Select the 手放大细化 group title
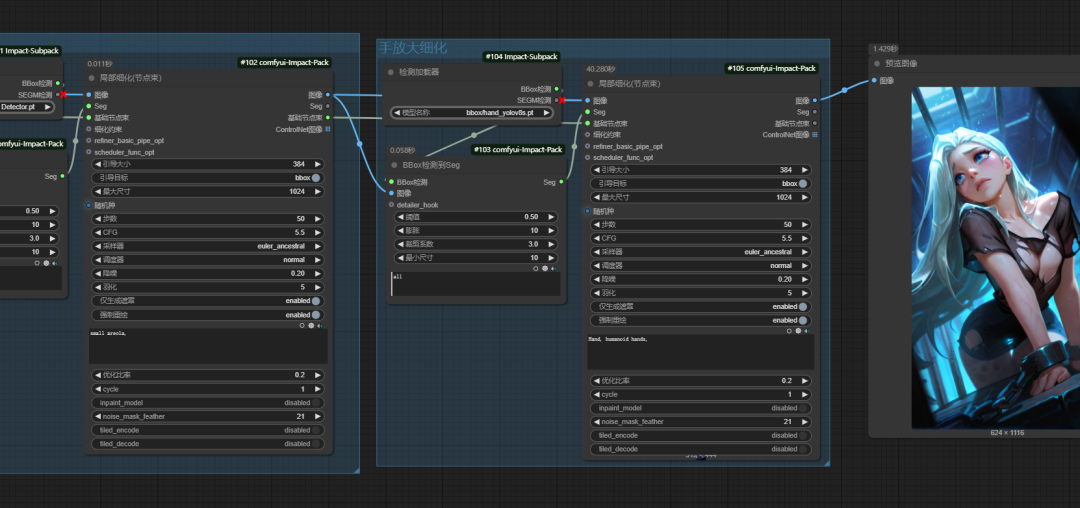 click(x=413, y=47)
